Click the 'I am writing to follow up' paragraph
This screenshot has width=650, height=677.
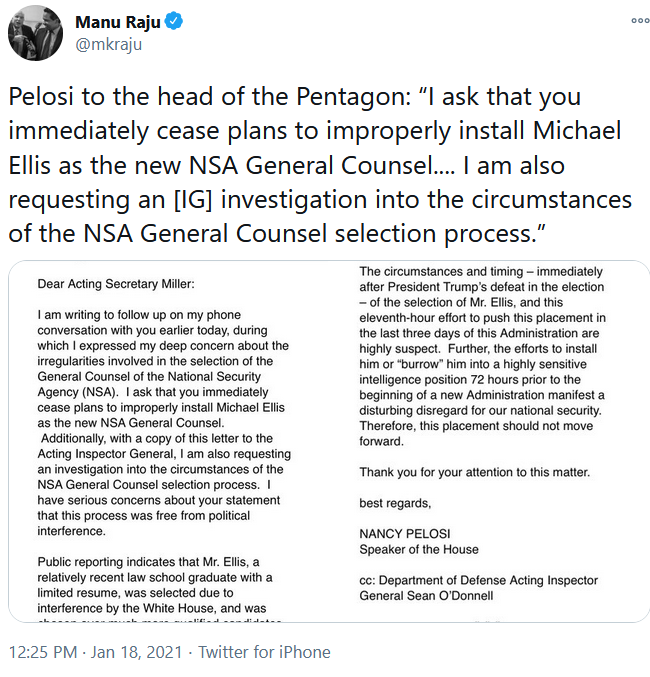point(164,423)
